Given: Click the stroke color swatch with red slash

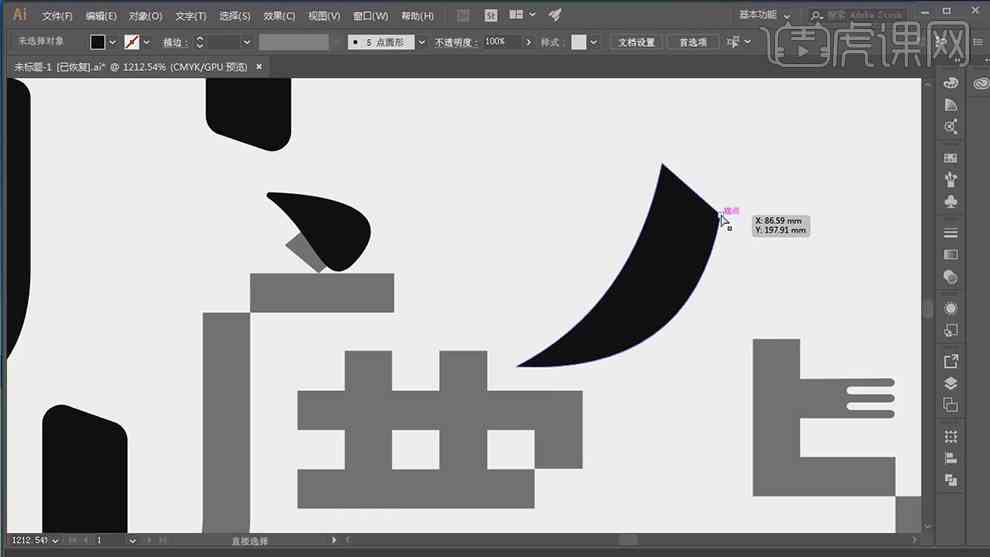Looking at the screenshot, I should 131,42.
